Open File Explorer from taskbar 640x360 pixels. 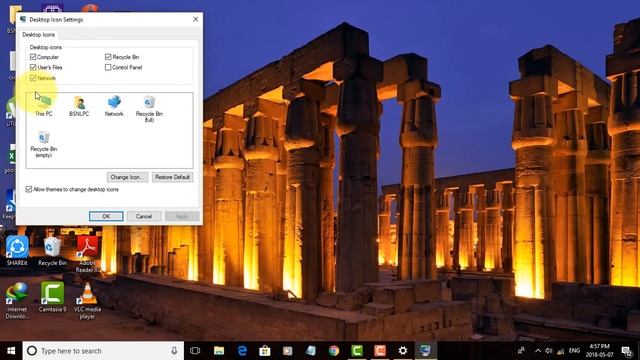[x=219, y=351]
